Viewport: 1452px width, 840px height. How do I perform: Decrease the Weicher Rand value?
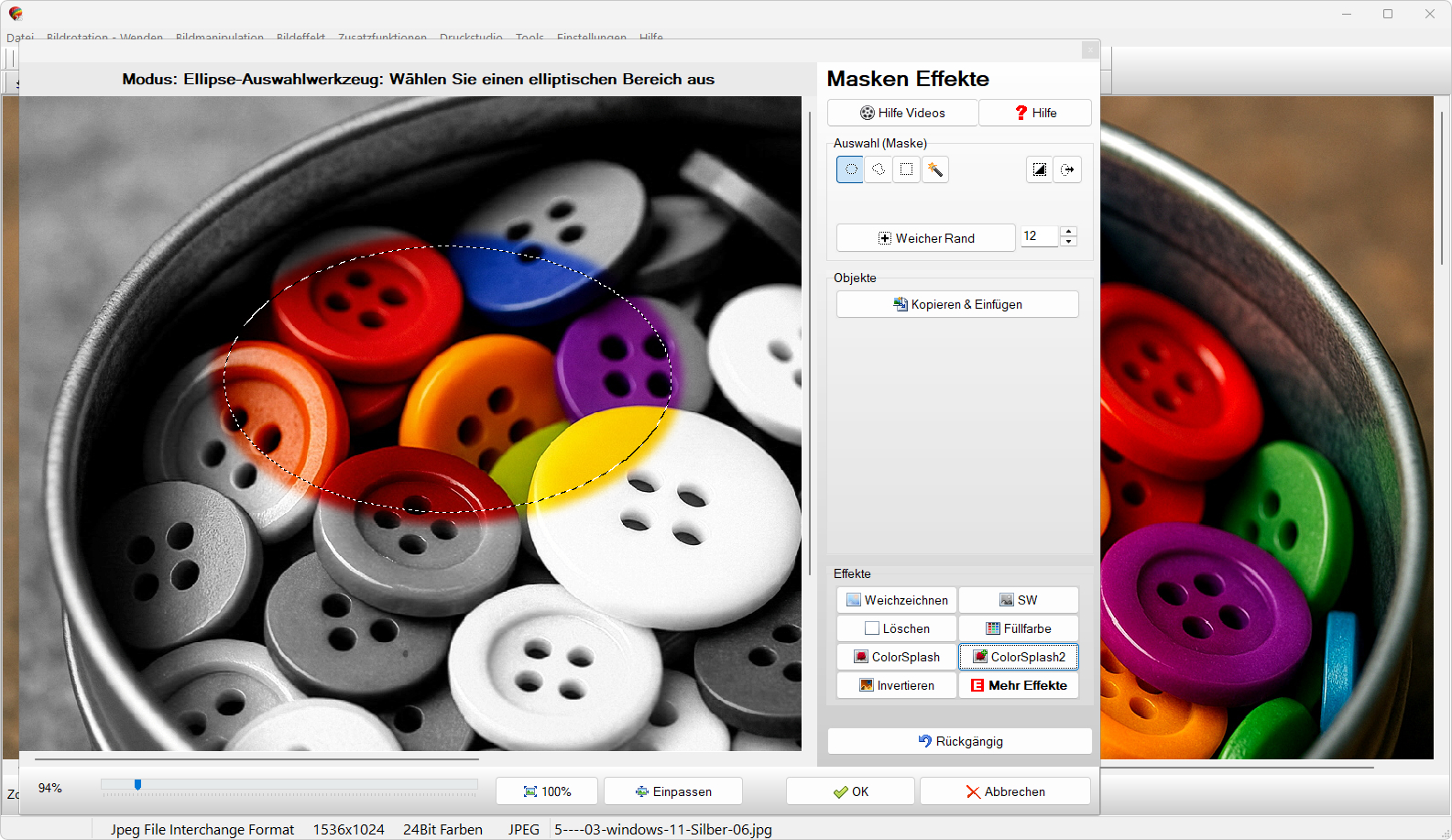tap(1068, 242)
